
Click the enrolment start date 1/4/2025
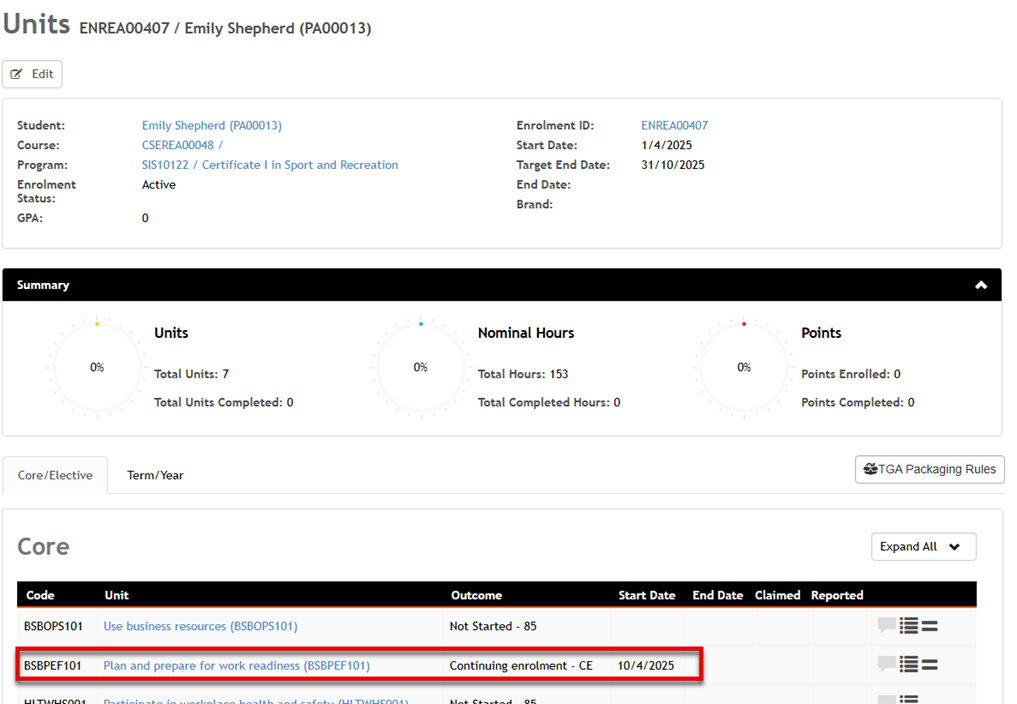pos(667,145)
